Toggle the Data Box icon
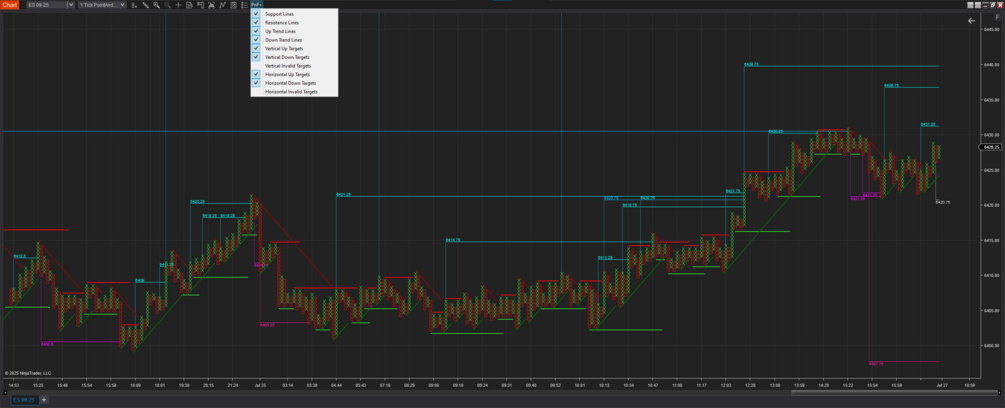This screenshot has height=408, width=1005. pyautogui.click(x=189, y=5)
